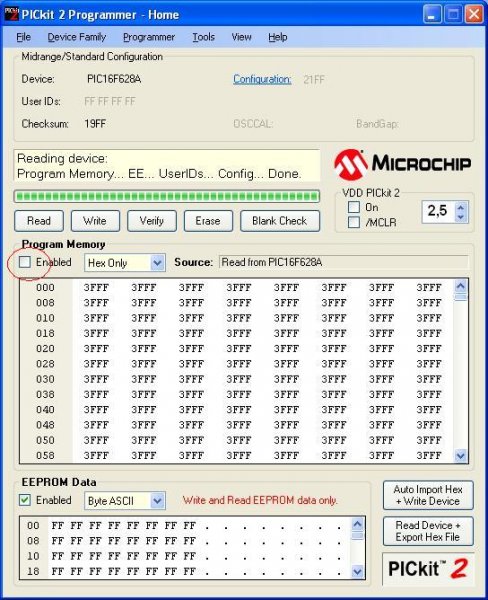Click the Write button
The image size is (488, 600).
(x=95, y=221)
